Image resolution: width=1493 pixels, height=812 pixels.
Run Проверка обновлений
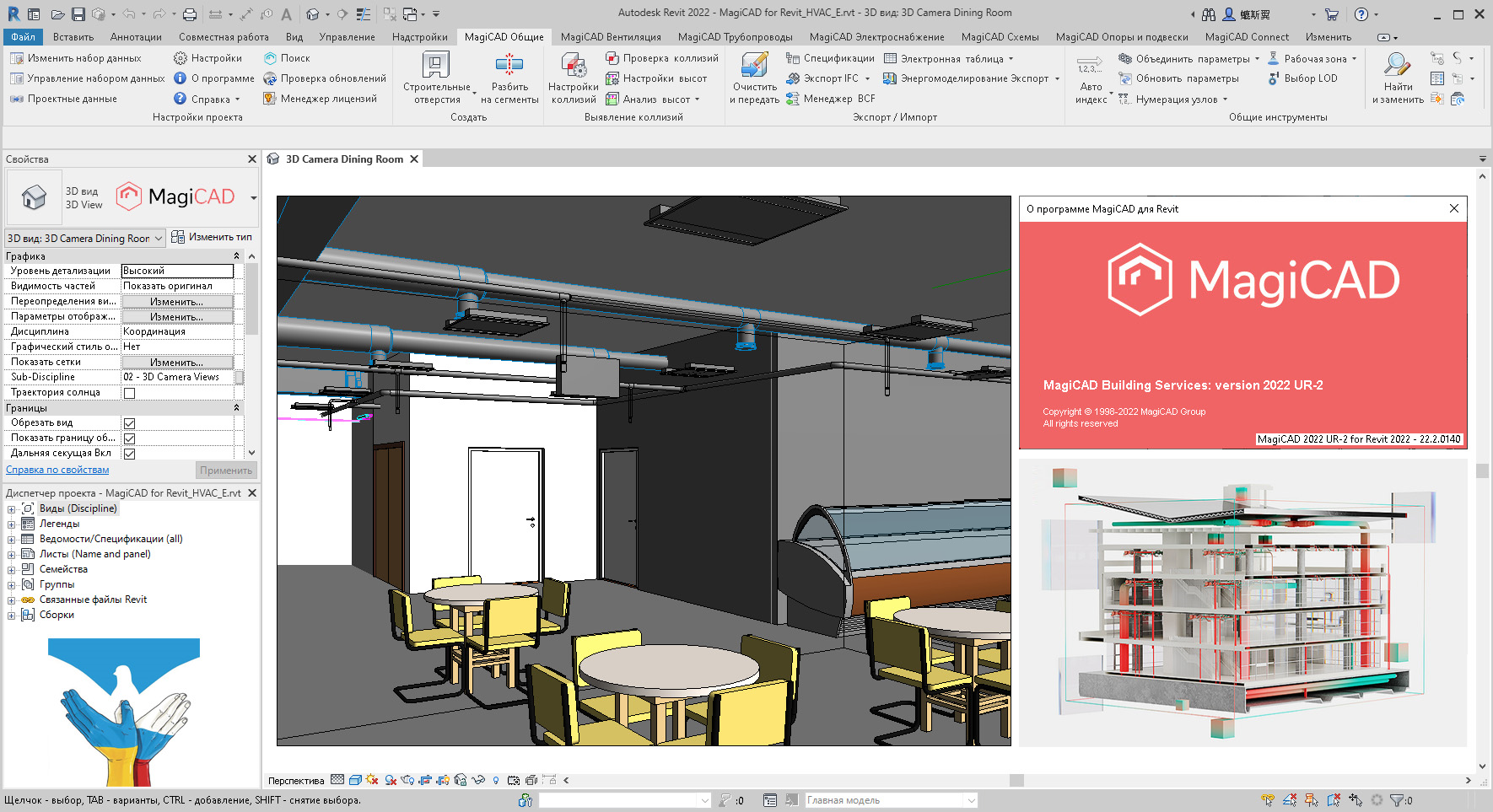click(x=325, y=78)
